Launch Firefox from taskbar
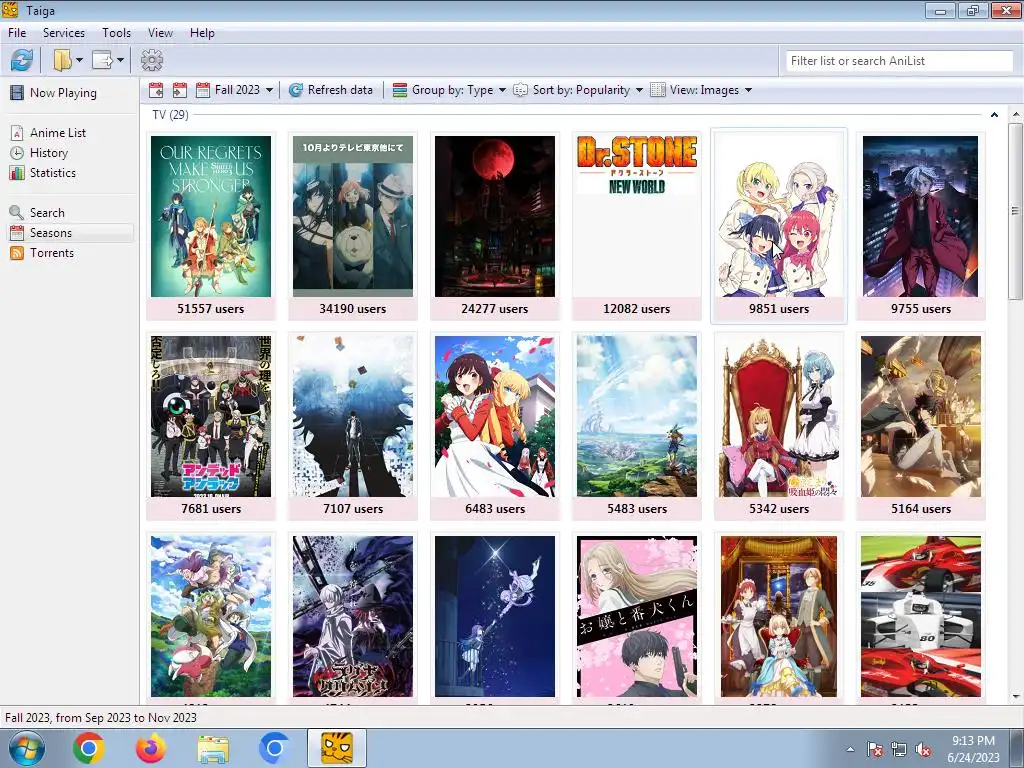The width and height of the screenshot is (1024, 768). tap(151, 748)
